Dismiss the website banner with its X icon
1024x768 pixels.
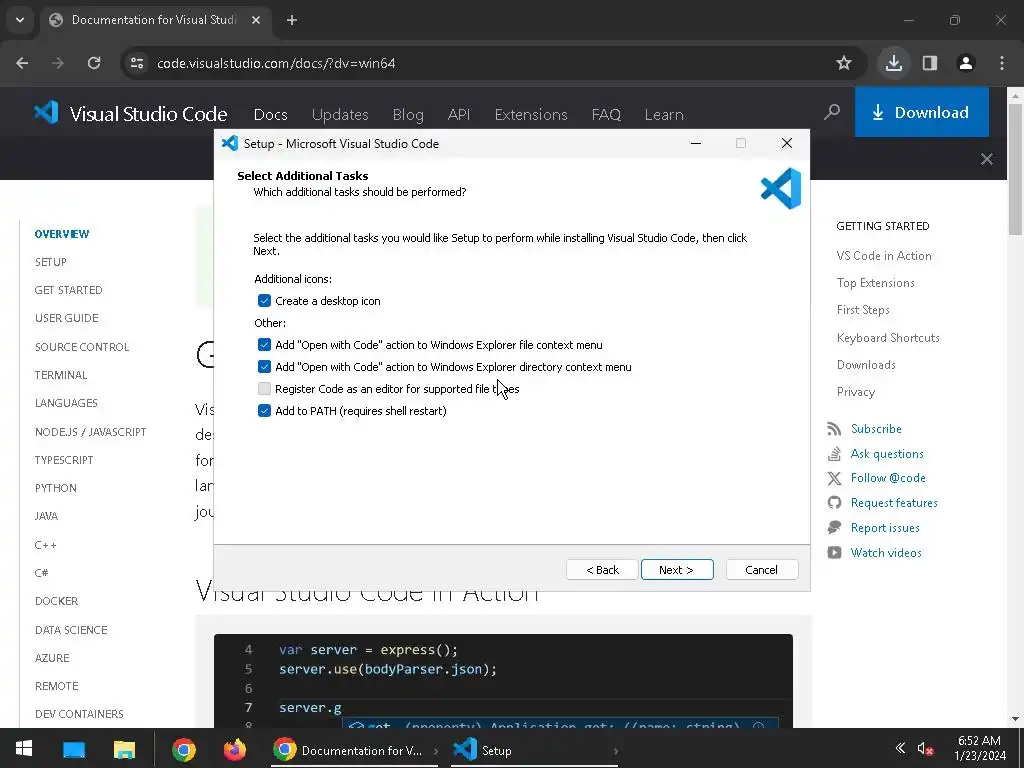[987, 159]
